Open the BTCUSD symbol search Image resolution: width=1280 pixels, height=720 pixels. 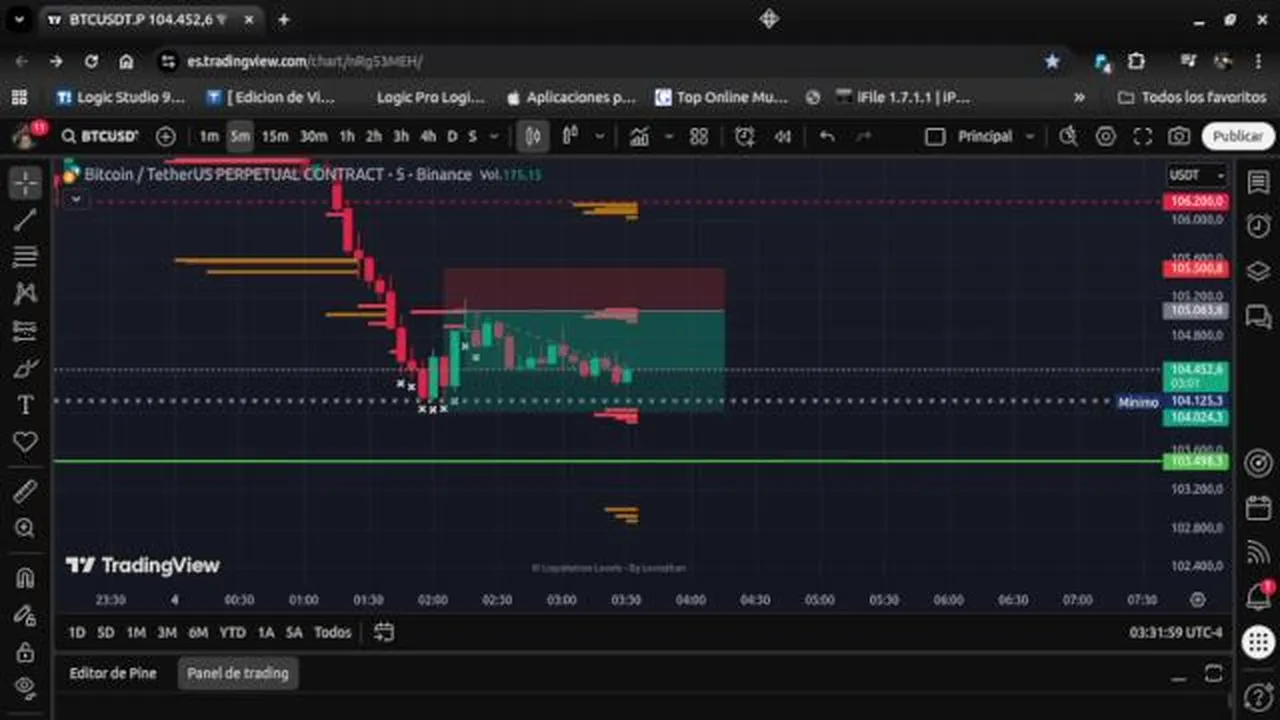(x=100, y=137)
